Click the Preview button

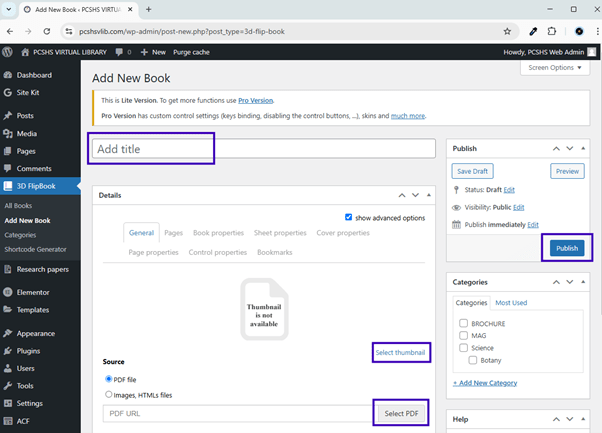tap(567, 171)
